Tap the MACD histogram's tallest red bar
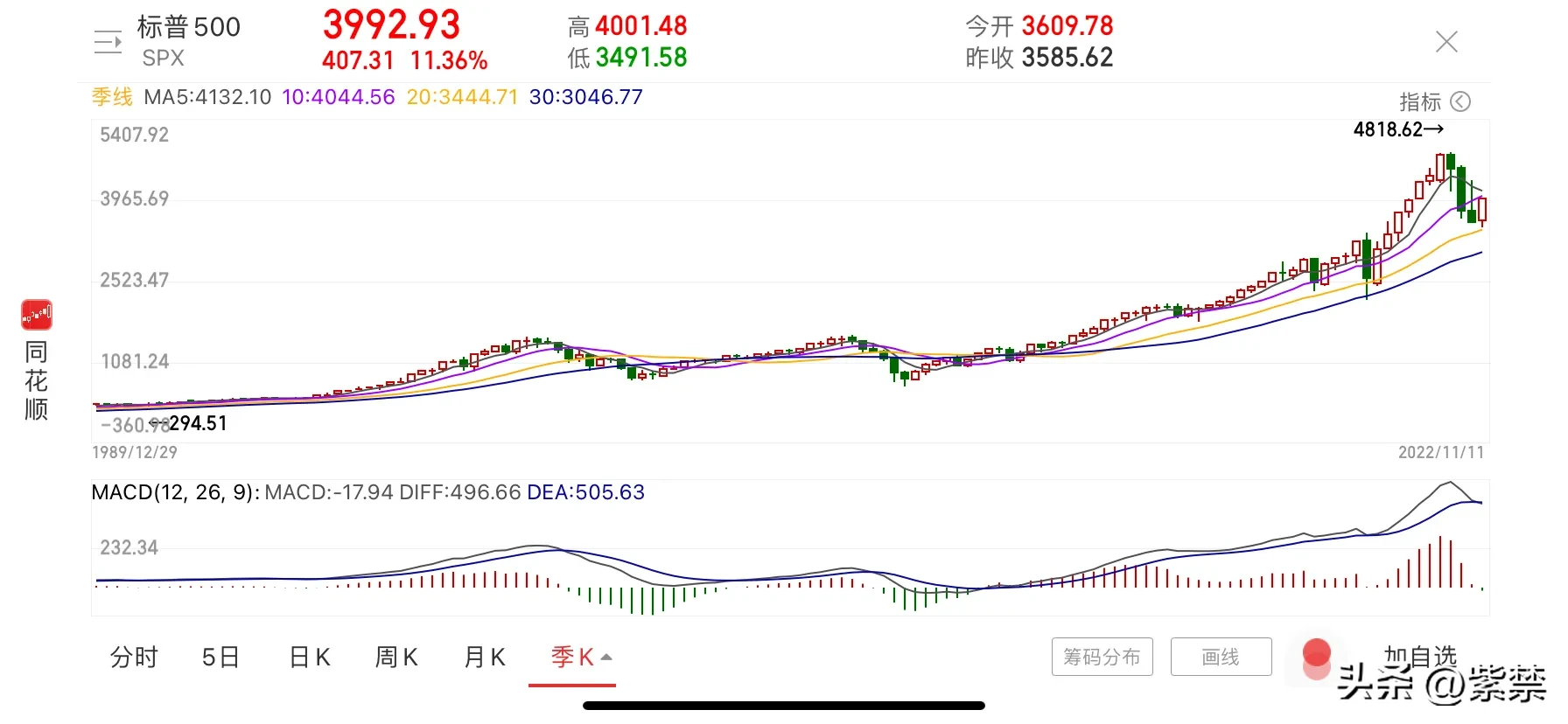This screenshot has height=724, width=1568. coord(1440,562)
